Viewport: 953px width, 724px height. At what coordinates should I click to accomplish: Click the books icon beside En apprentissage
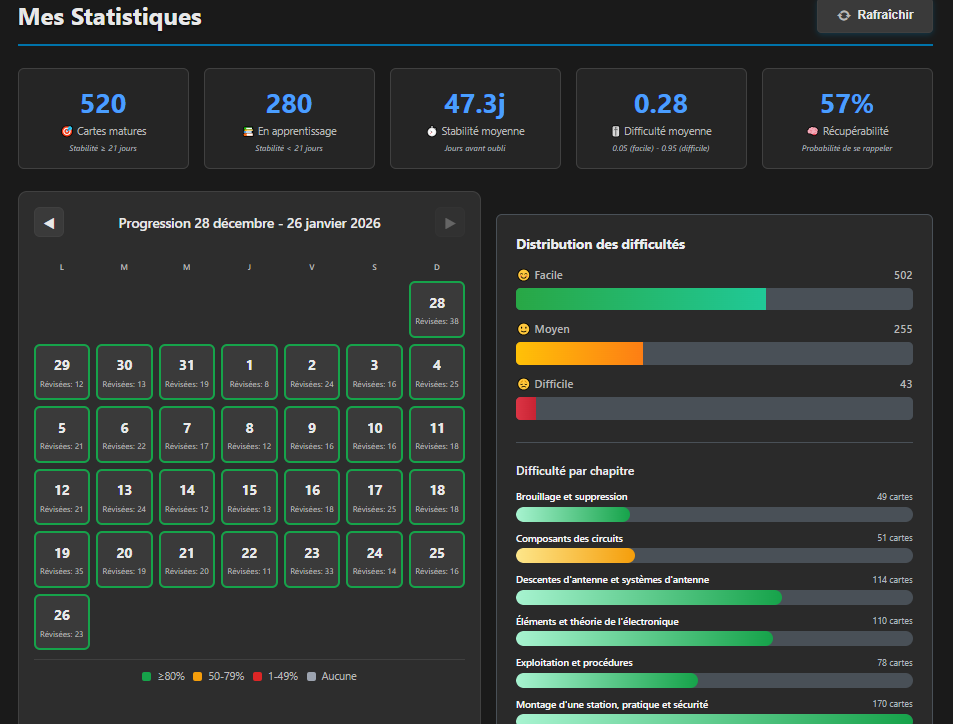pyautogui.click(x=248, y=131)
